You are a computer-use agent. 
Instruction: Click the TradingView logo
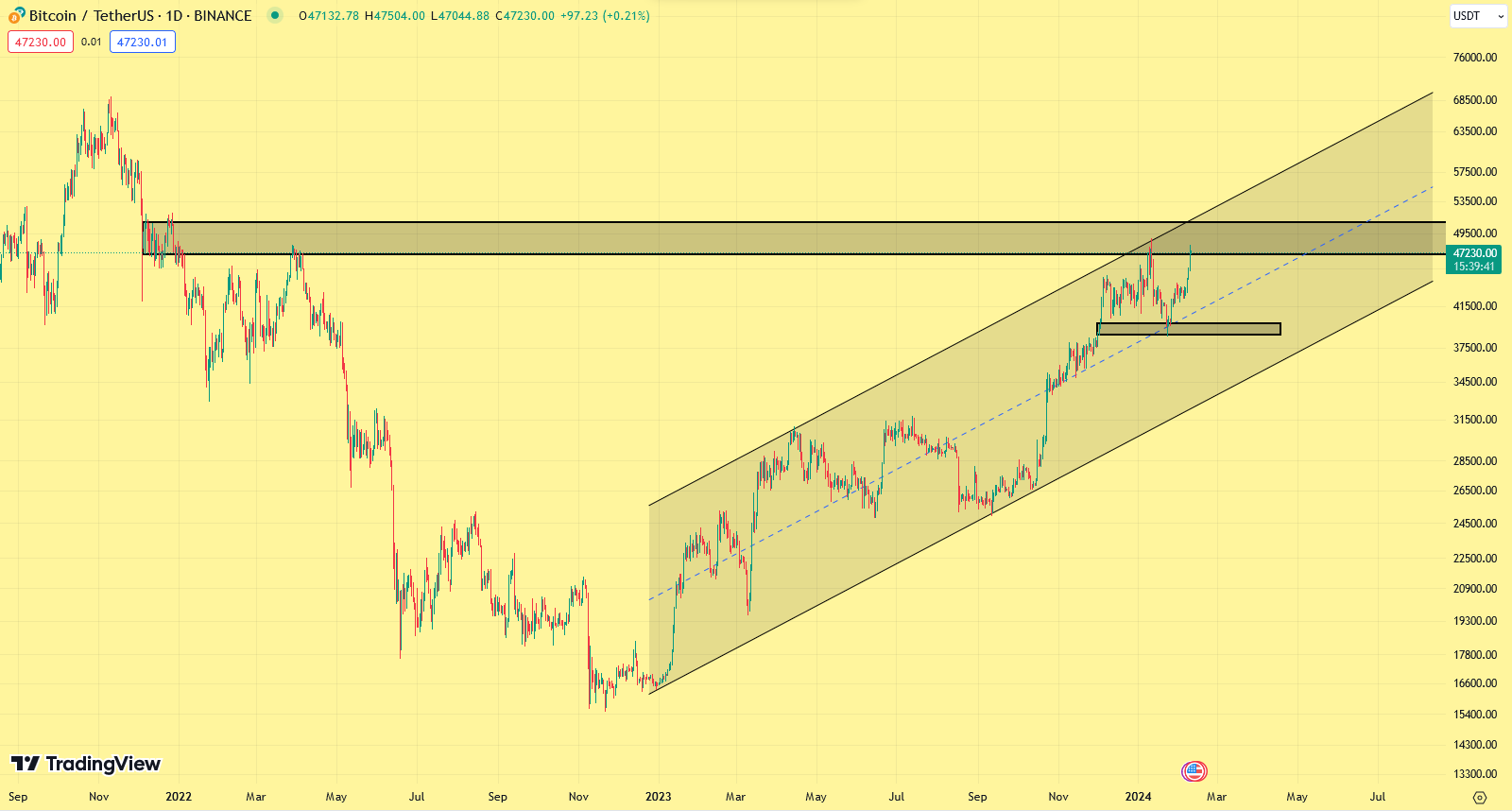pyautogui.click(x=86, y=764)
